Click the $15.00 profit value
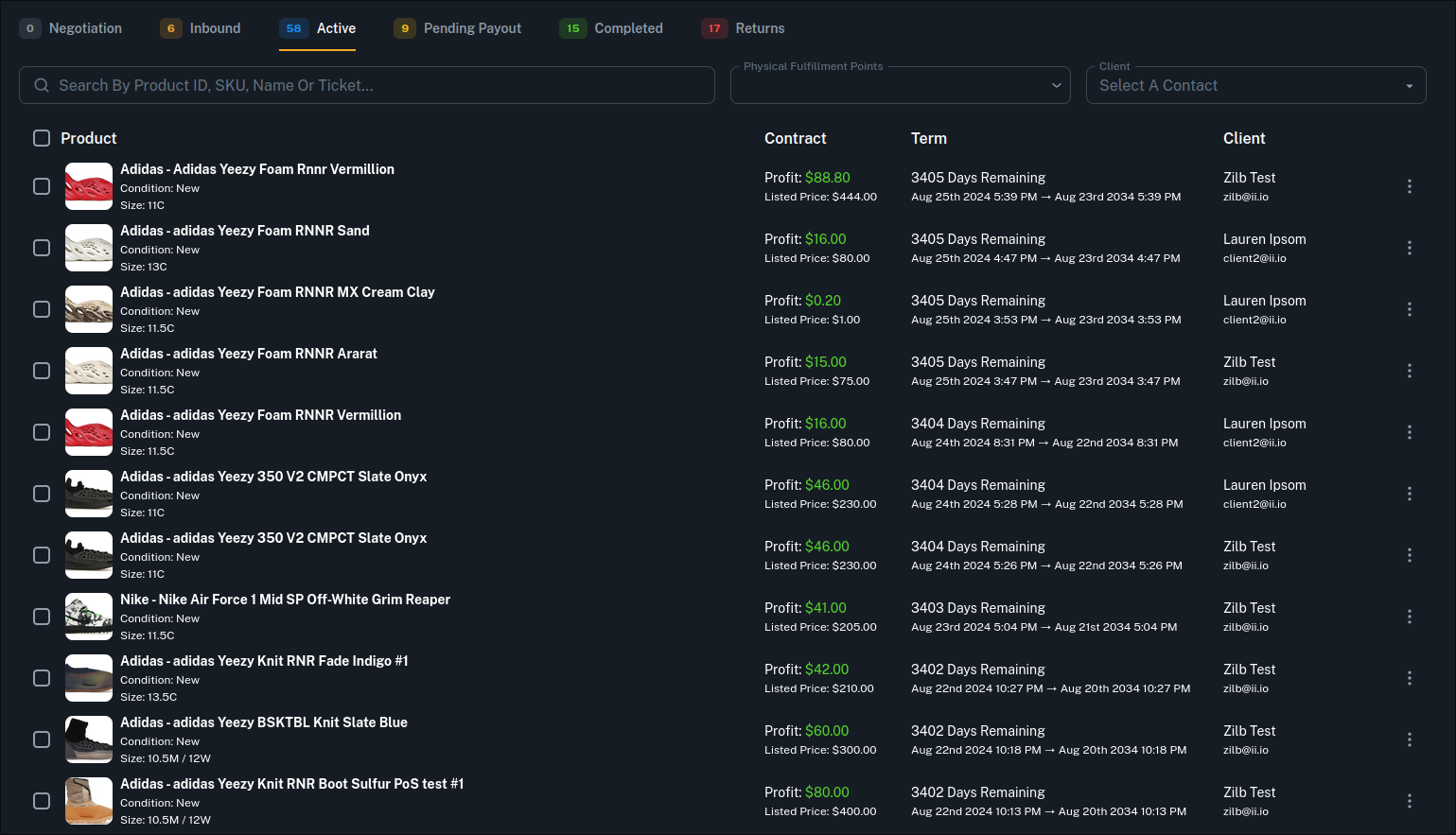This screenshot has height=835, width=1456. coord(826,362)
